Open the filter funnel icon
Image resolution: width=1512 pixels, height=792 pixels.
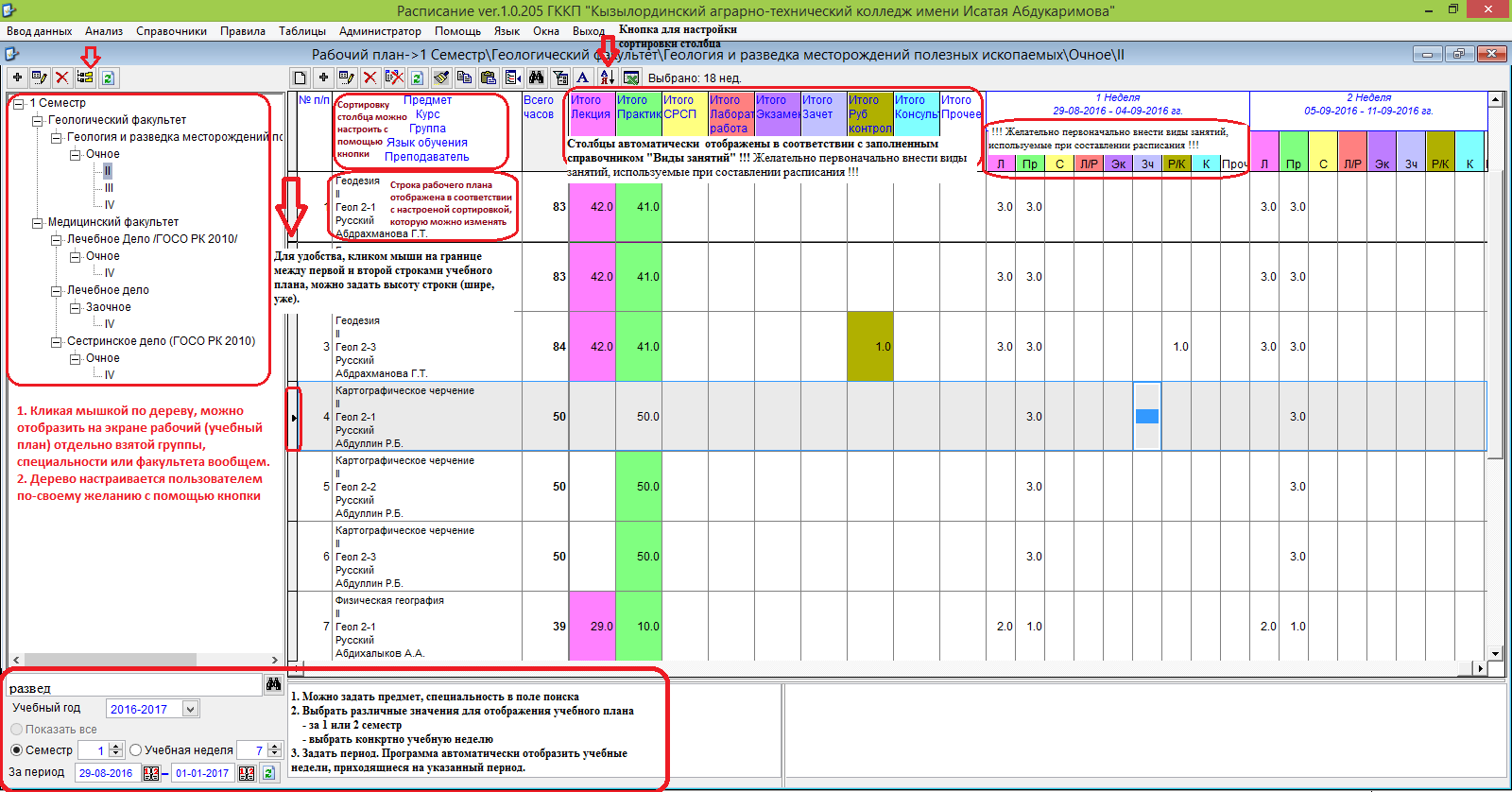tap(560, 77)
